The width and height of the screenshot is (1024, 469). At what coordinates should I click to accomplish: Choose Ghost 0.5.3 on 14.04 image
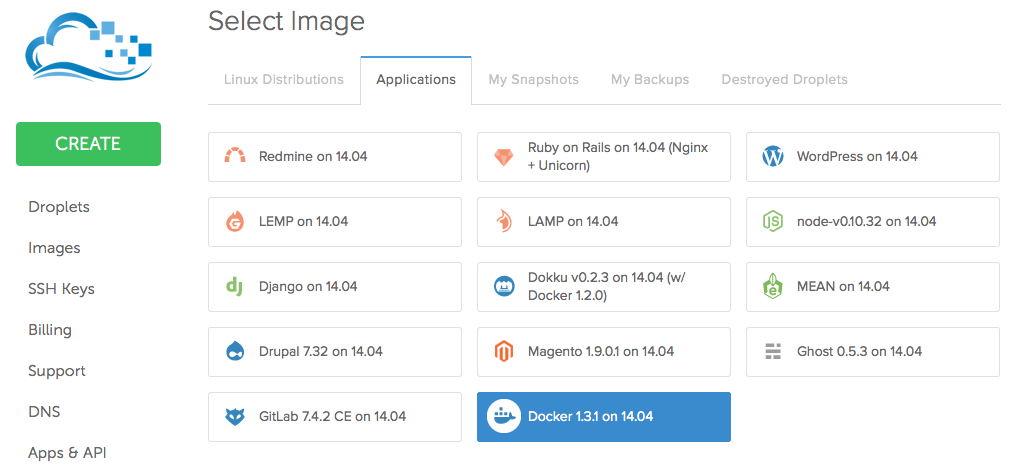pyautogui.click(x=873, y=352)
